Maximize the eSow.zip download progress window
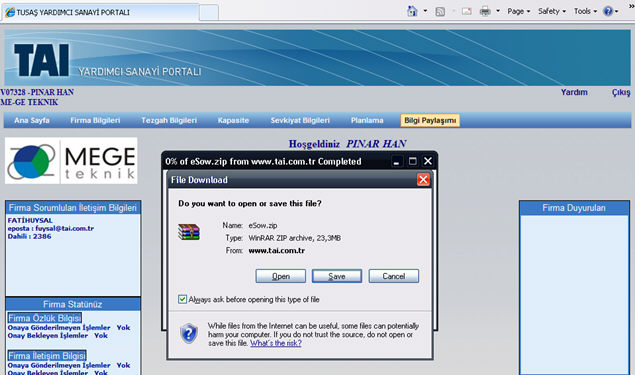The height and width of the screenshot is (375, 635). pos(412,161)
